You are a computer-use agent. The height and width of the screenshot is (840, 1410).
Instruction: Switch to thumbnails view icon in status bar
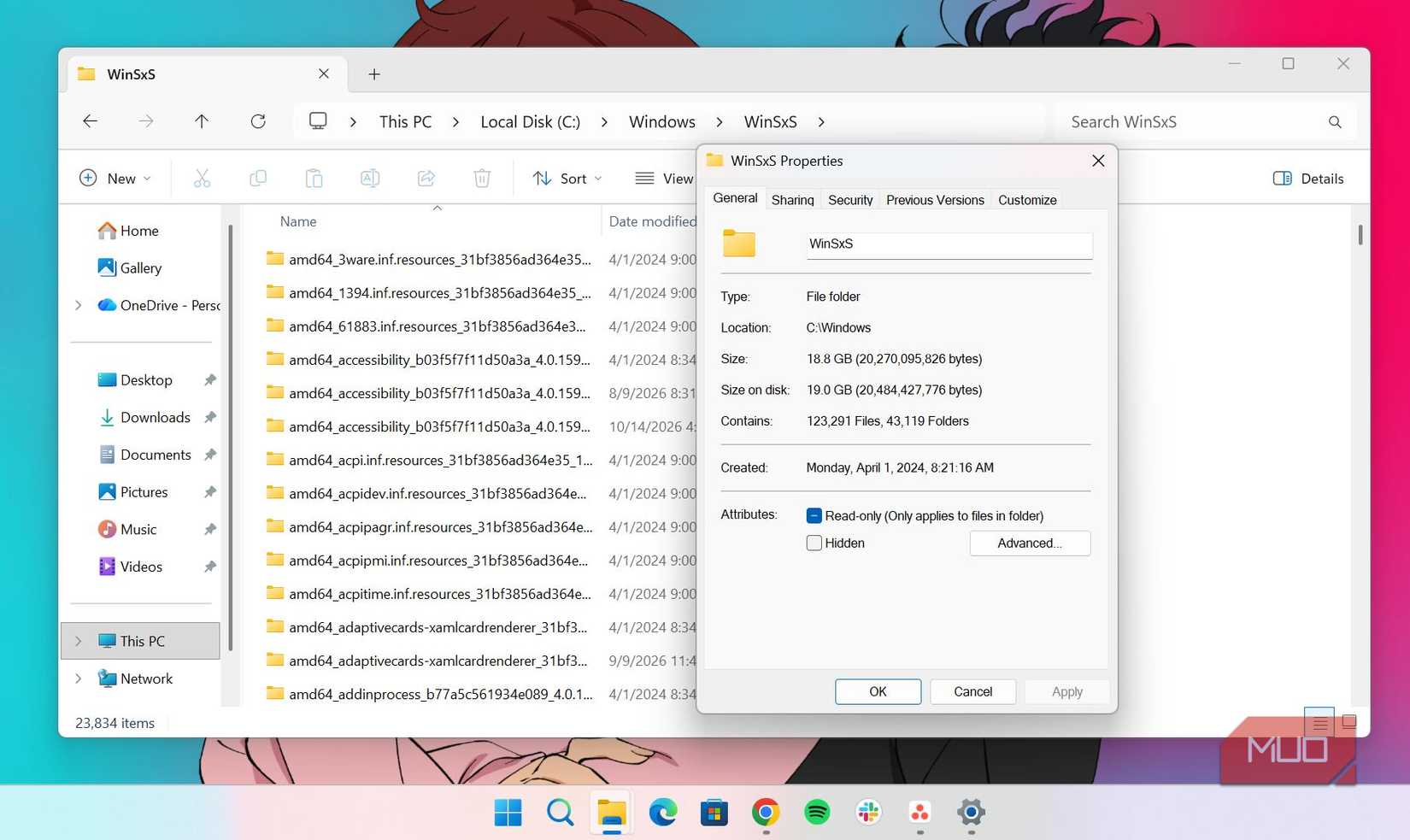(x=1349, y=722)
